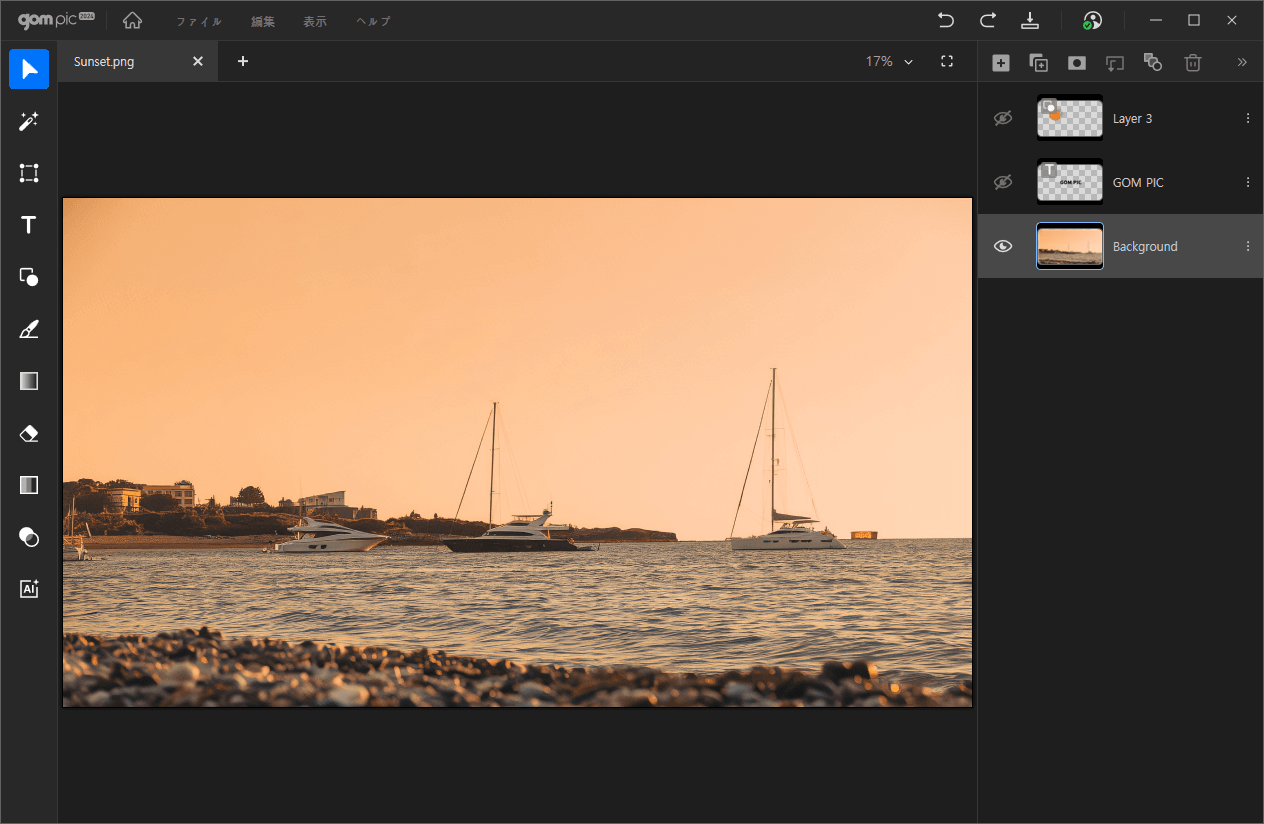Collapse the layers panel
The image size is (1264, 824).
click(x=1242, y=62)
